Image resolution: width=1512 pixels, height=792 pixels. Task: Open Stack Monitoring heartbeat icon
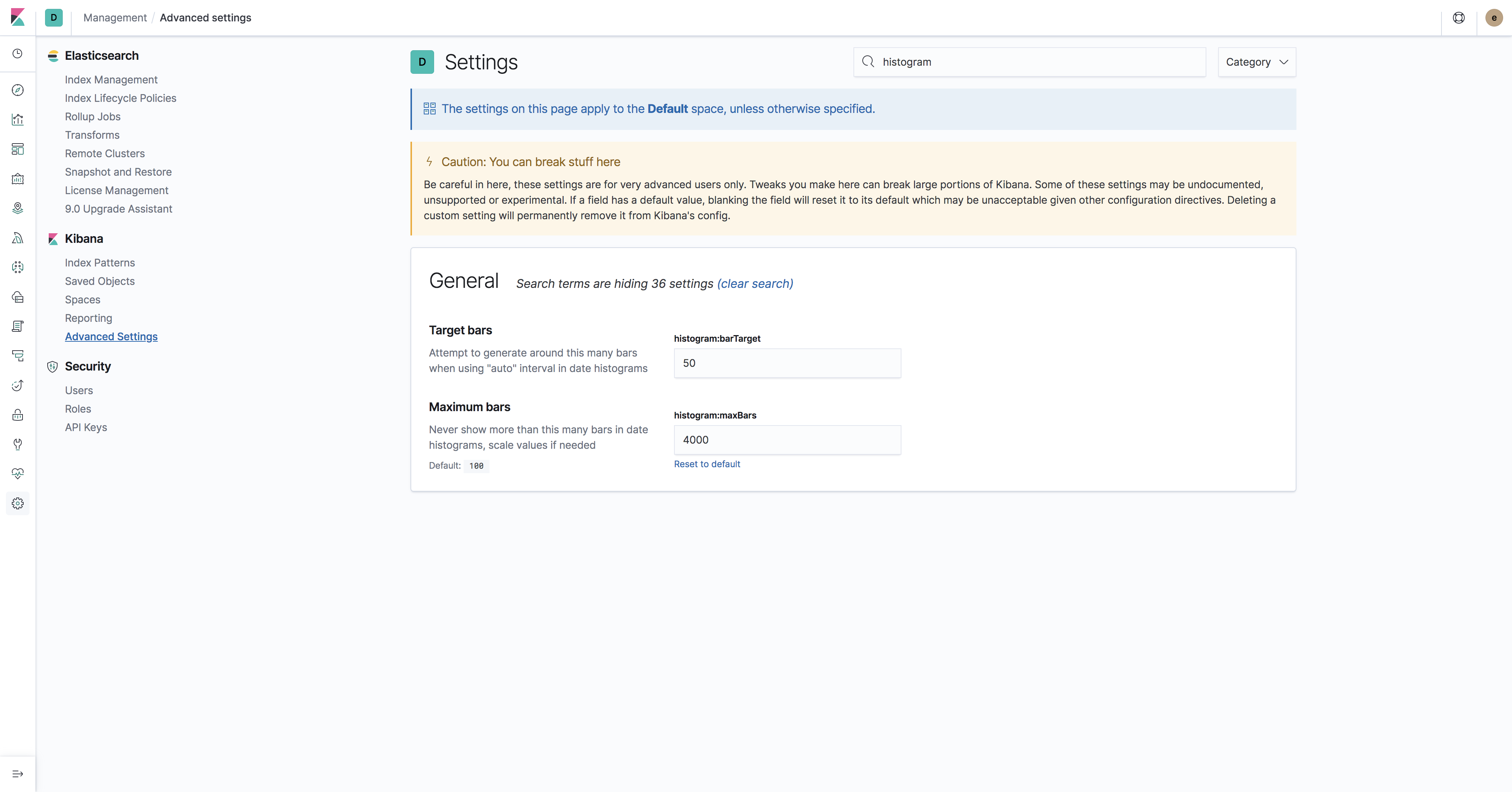point(18,474)
